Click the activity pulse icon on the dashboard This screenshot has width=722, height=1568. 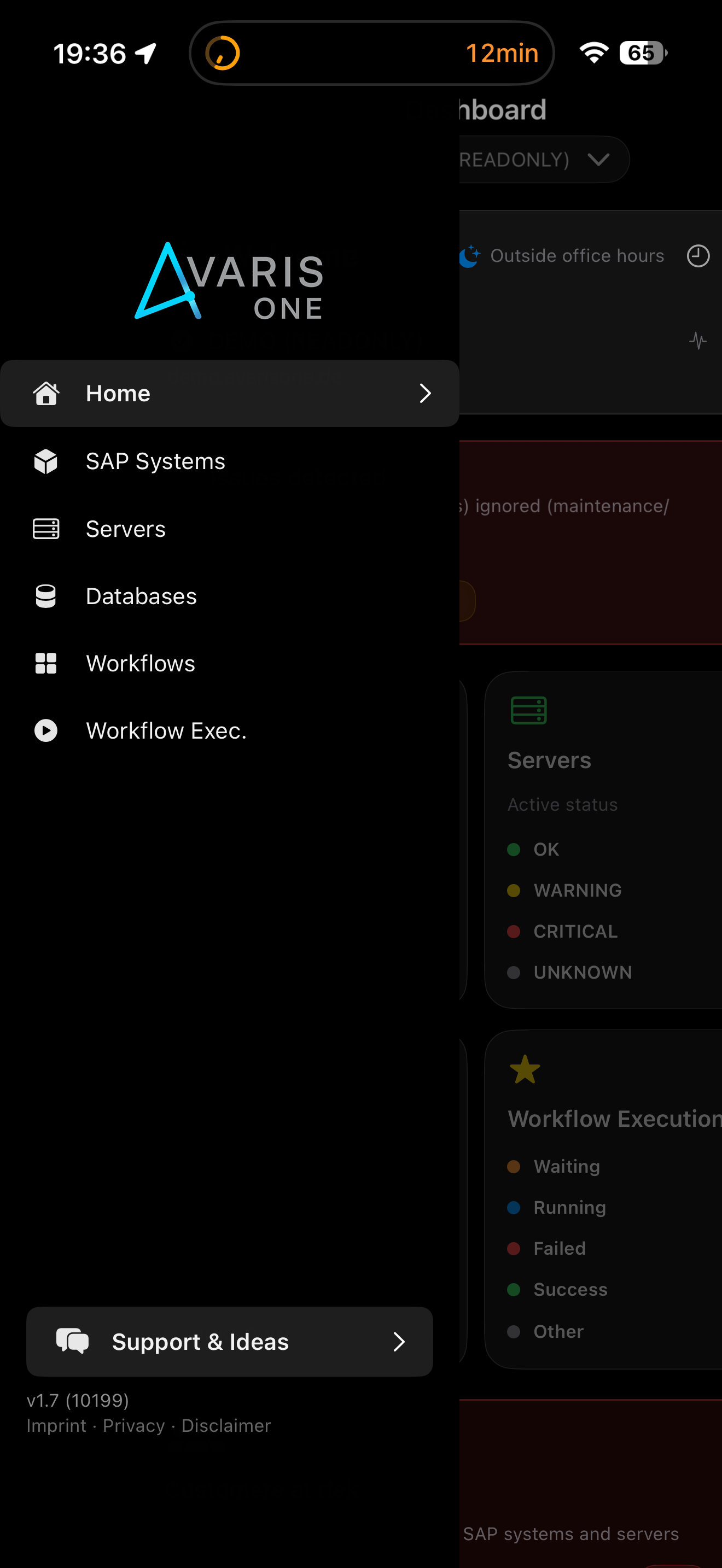(697, 340)
